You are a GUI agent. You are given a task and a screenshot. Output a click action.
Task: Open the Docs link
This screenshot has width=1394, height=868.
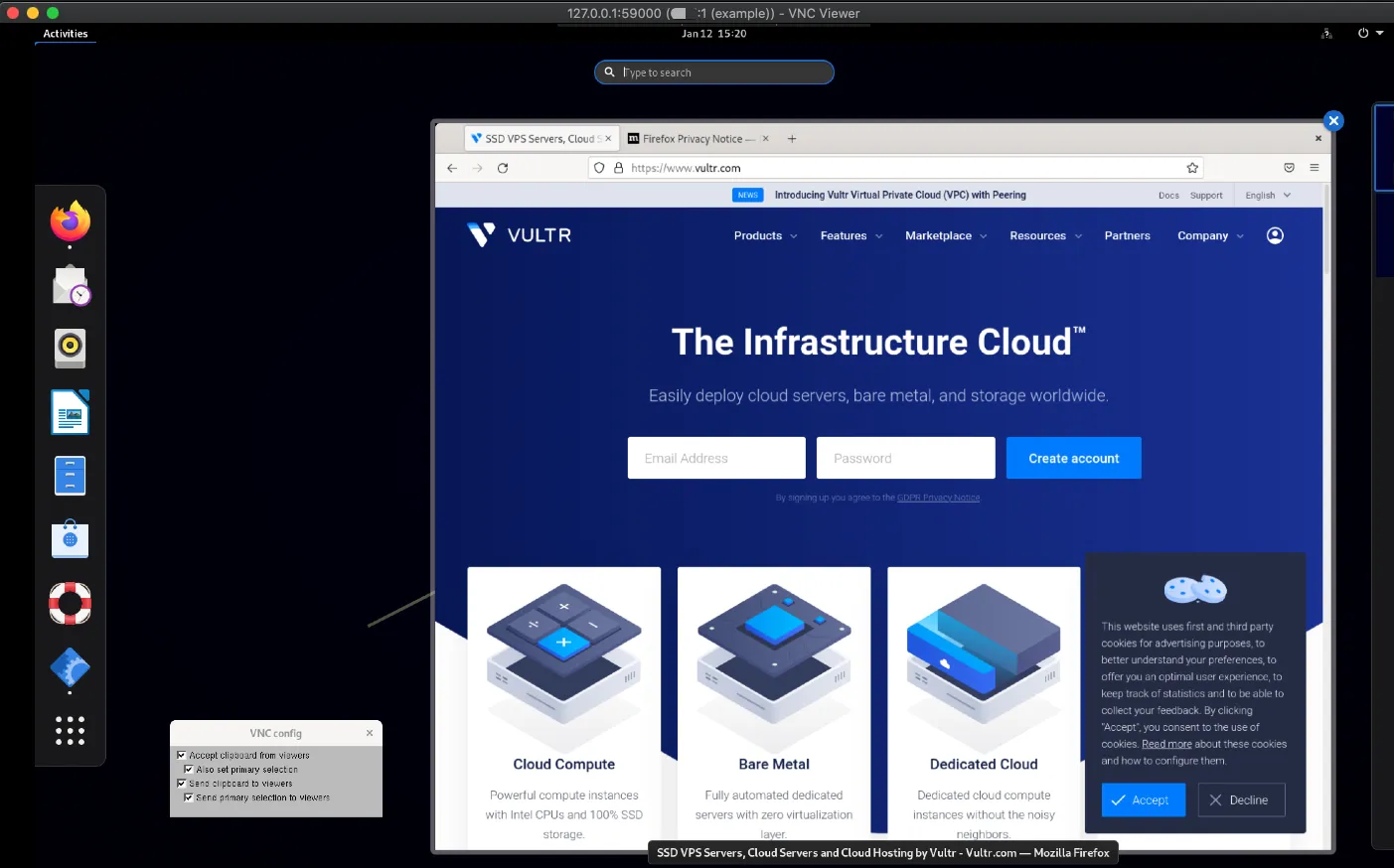click(x=1168, y=195)
